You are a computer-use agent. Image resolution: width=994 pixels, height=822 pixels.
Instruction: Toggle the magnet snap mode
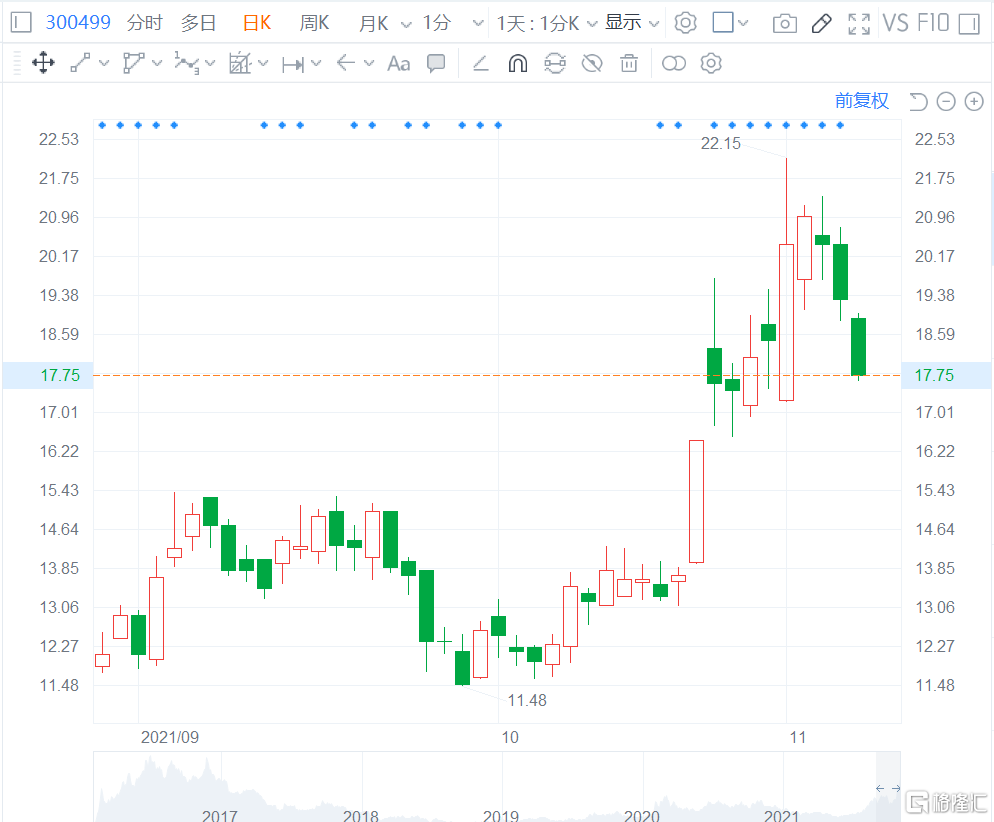pos(518,63)
